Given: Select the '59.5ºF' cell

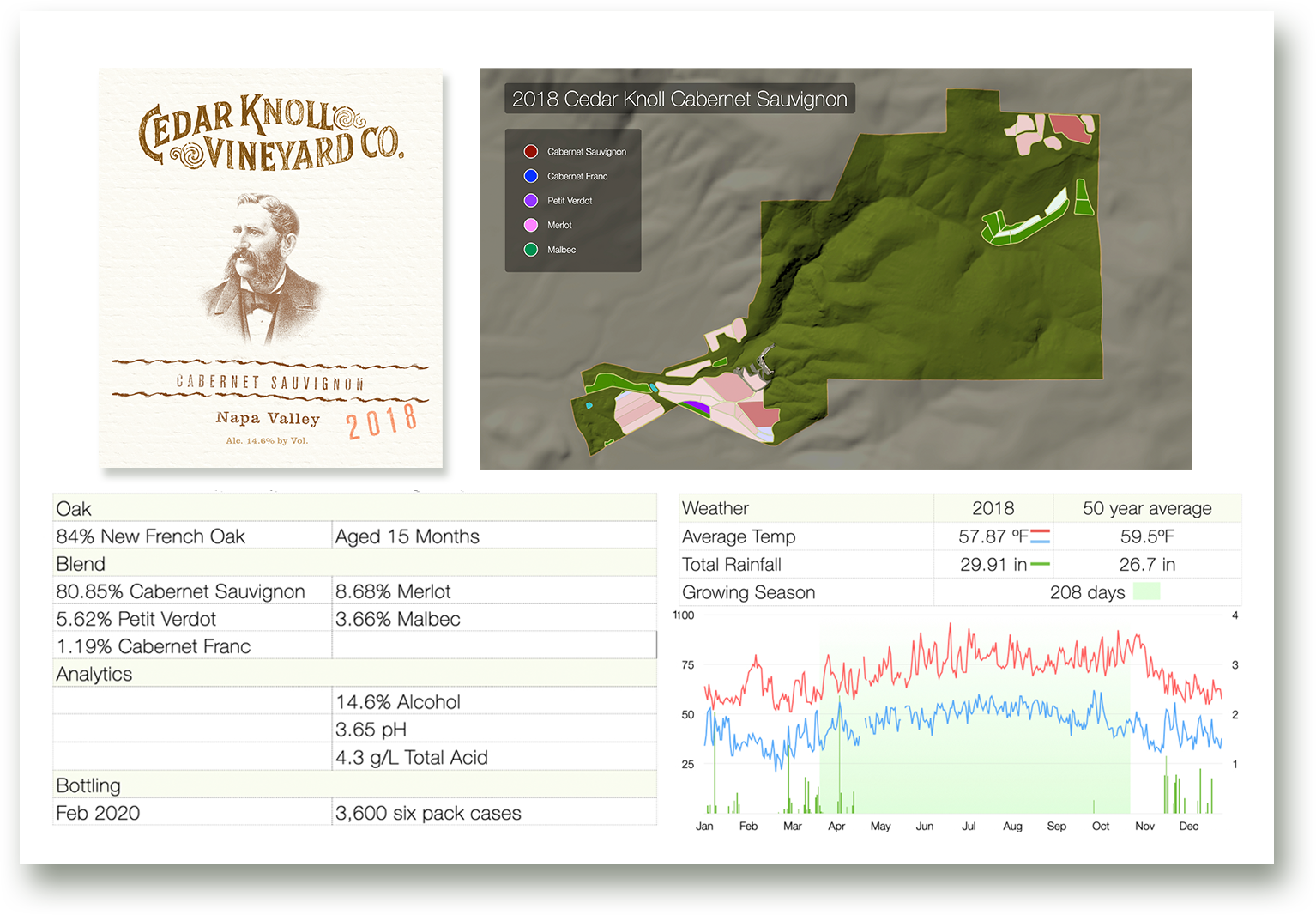Looking at the screenshot, I should (1147, 536).
